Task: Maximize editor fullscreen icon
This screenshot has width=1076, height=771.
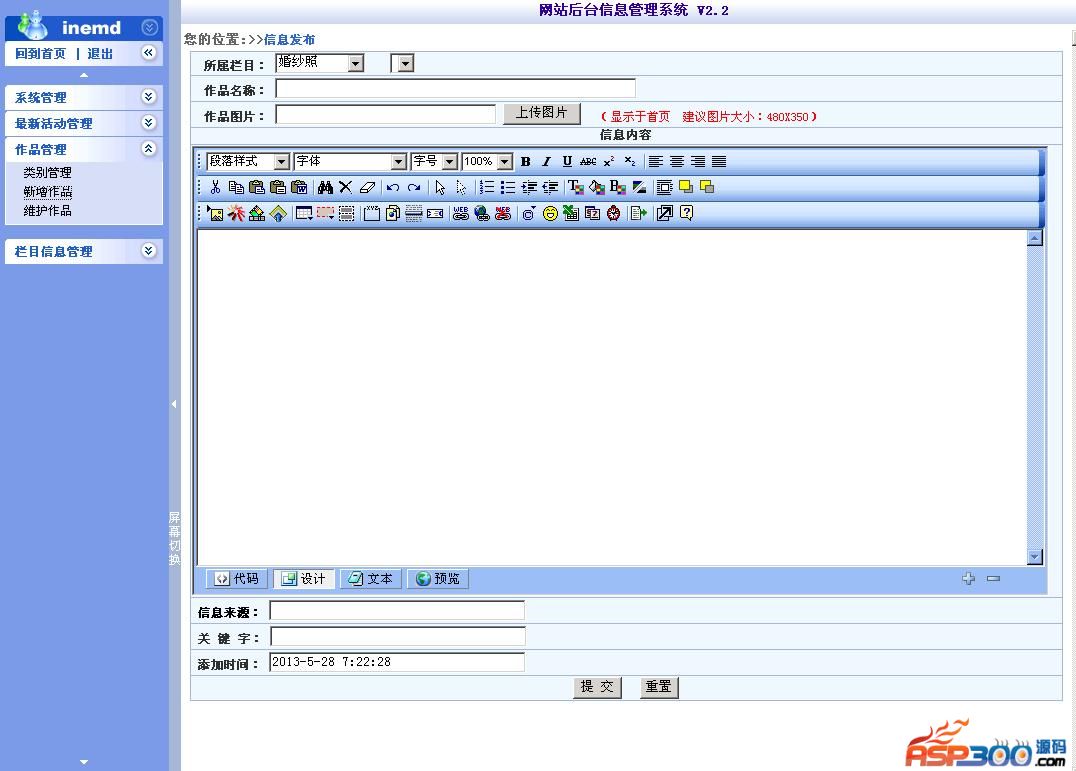Action: tap(664, 213)
